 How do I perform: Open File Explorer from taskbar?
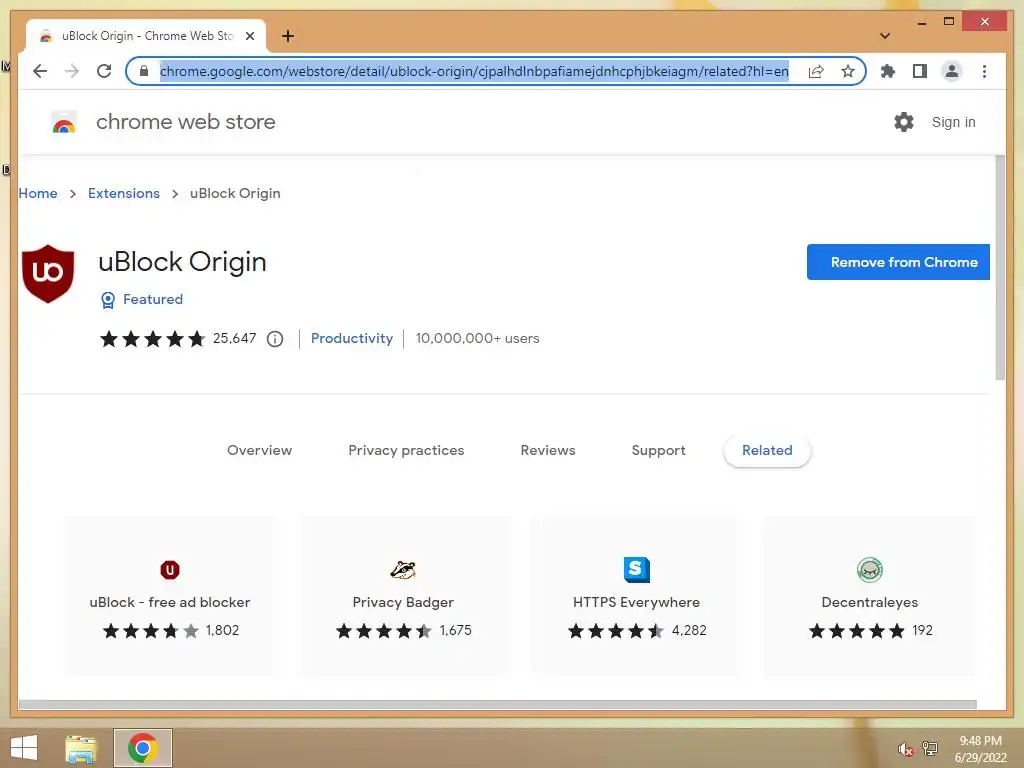(80, 748)
